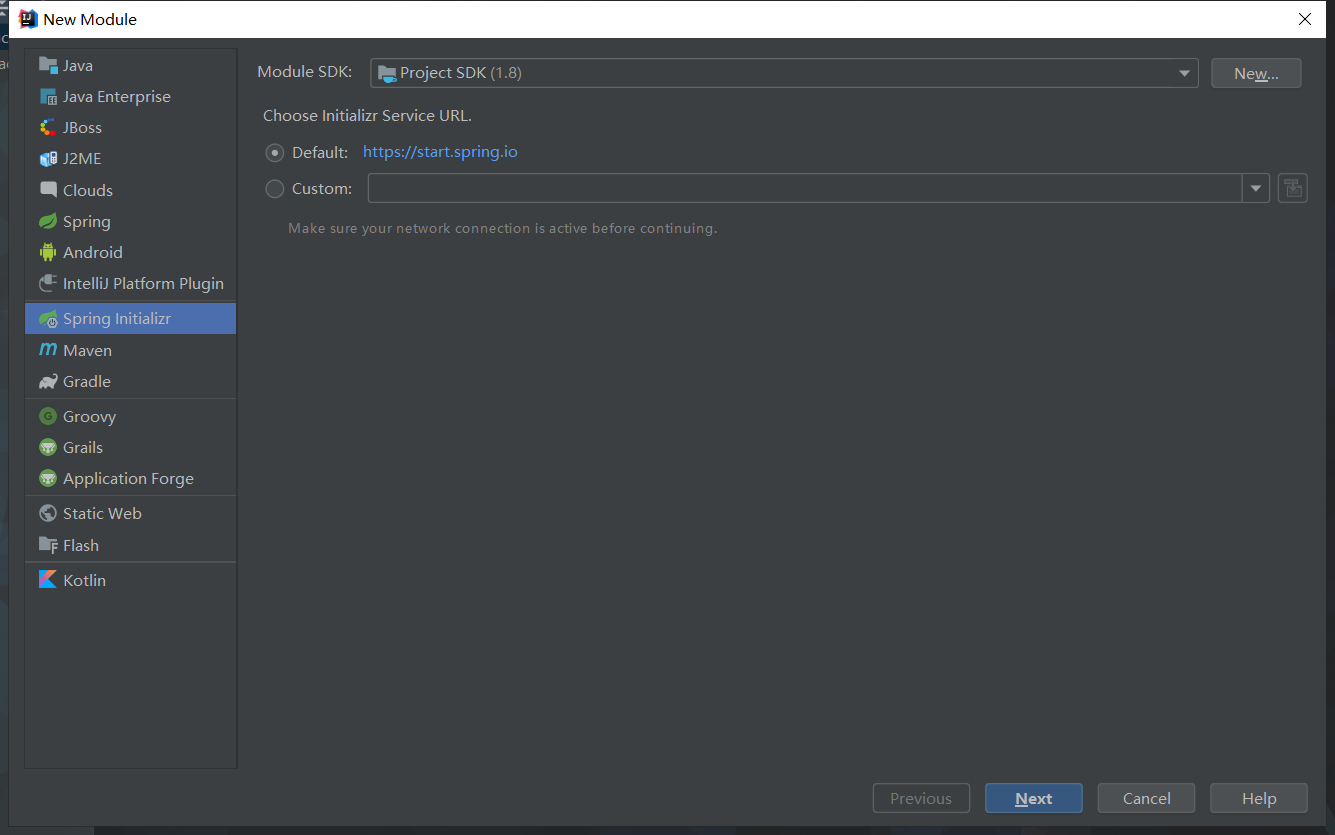Click the icon button beside Custom URL field
This screenshot has width=1335, height=835.
[1293, 188]
